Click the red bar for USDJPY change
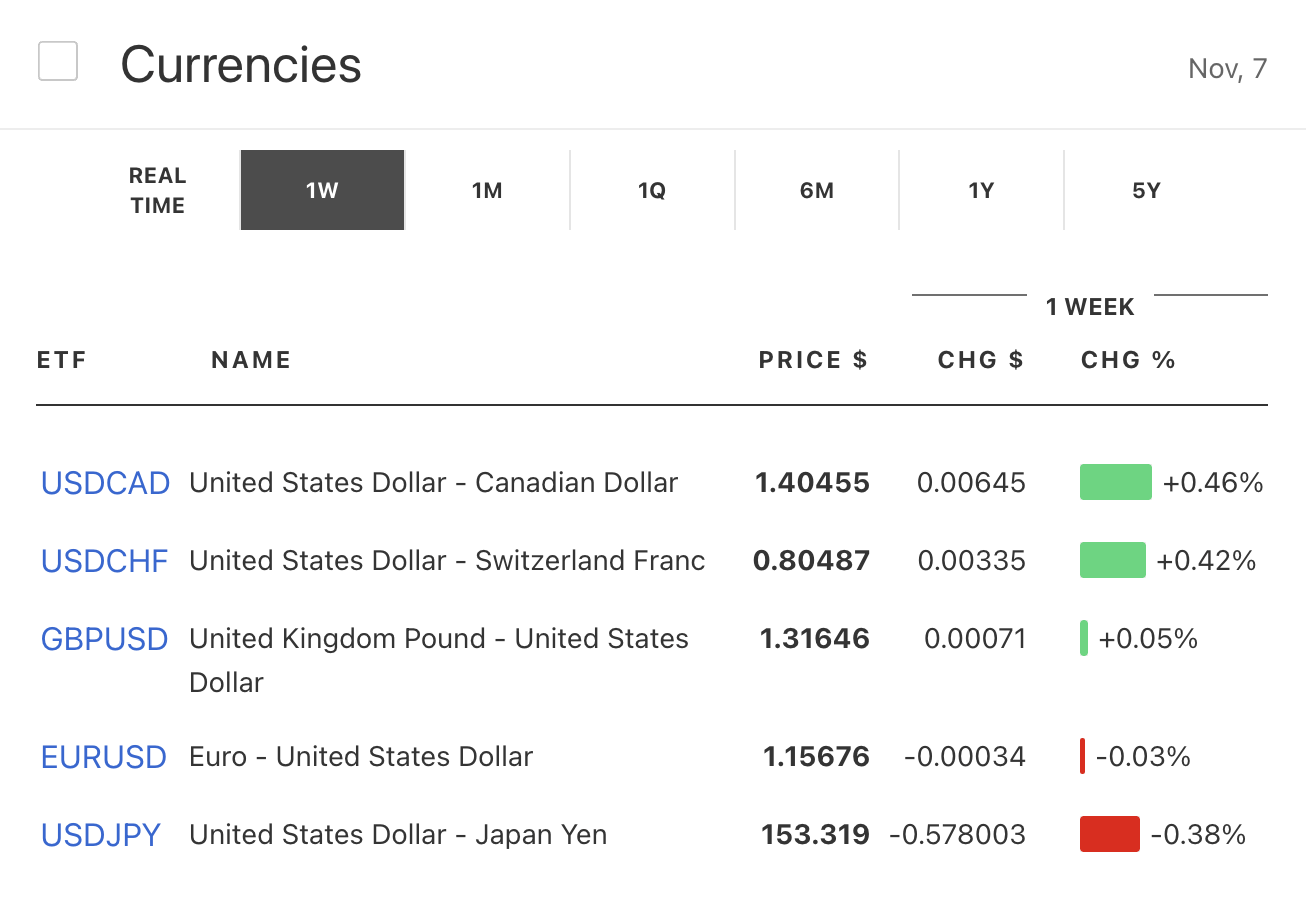 [x=1109, y=834]
